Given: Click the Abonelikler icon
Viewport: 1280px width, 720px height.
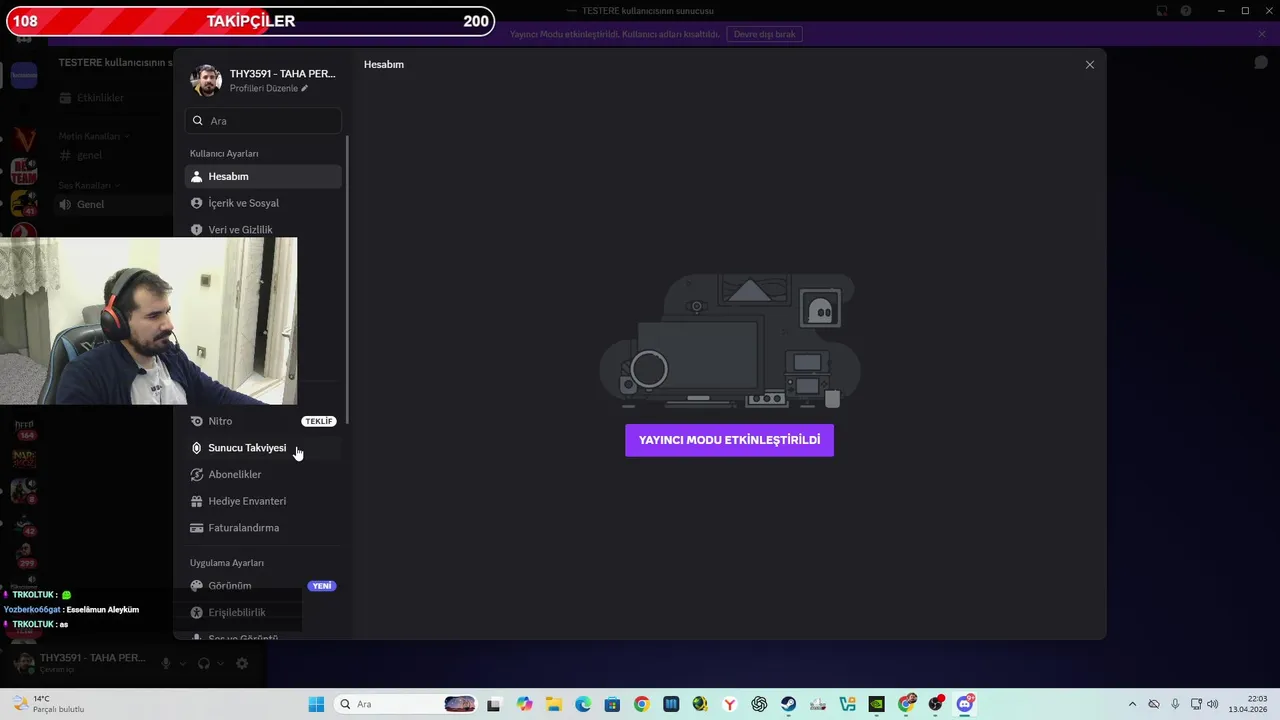Looking at the screenshot, I should coord(197,474).
